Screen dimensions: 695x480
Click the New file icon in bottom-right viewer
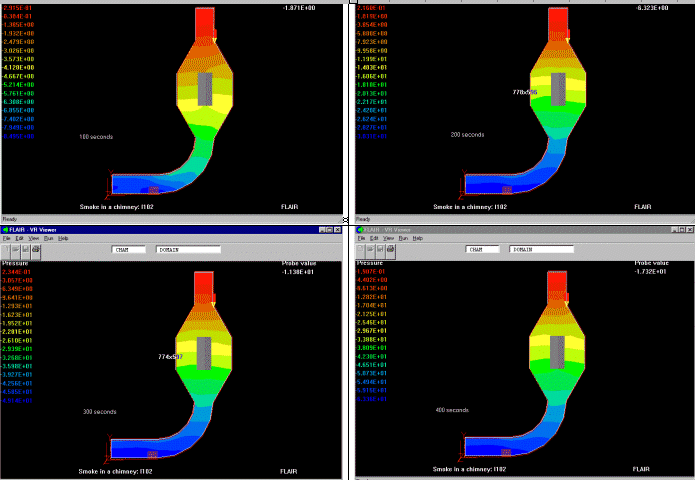click(x=361, y=249)
